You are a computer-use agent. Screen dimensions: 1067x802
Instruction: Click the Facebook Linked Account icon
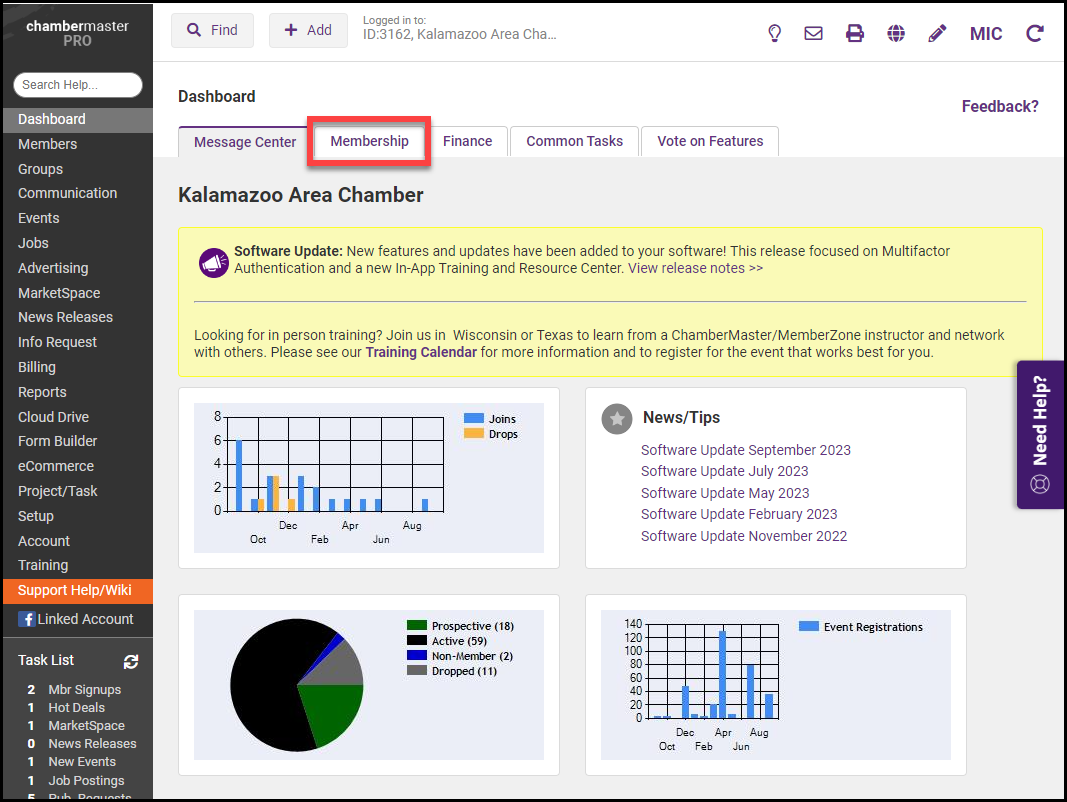pos(27,619)
